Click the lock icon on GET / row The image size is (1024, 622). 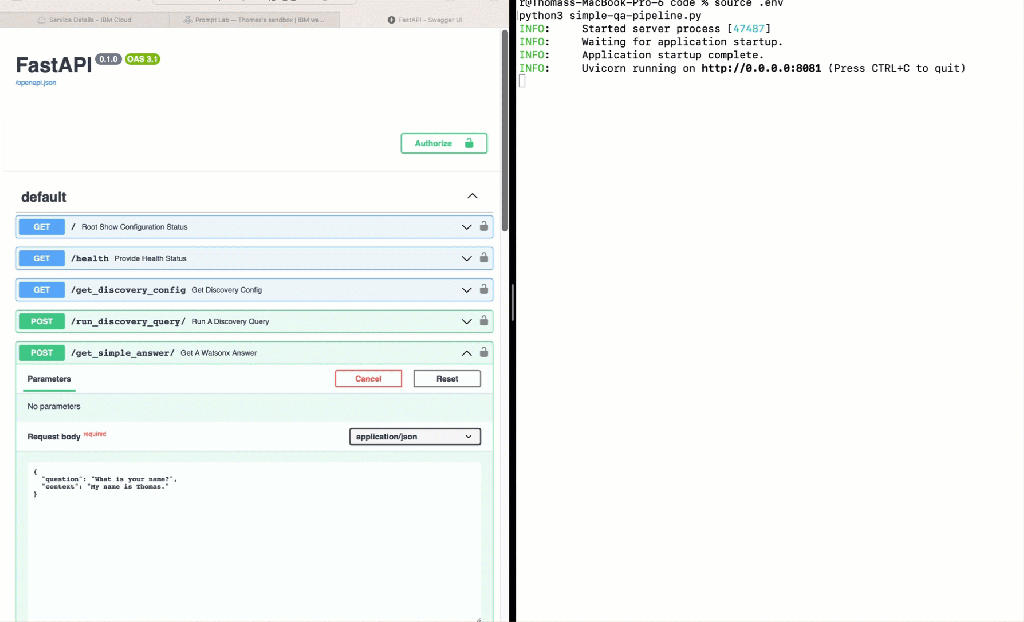click(484, 227)
